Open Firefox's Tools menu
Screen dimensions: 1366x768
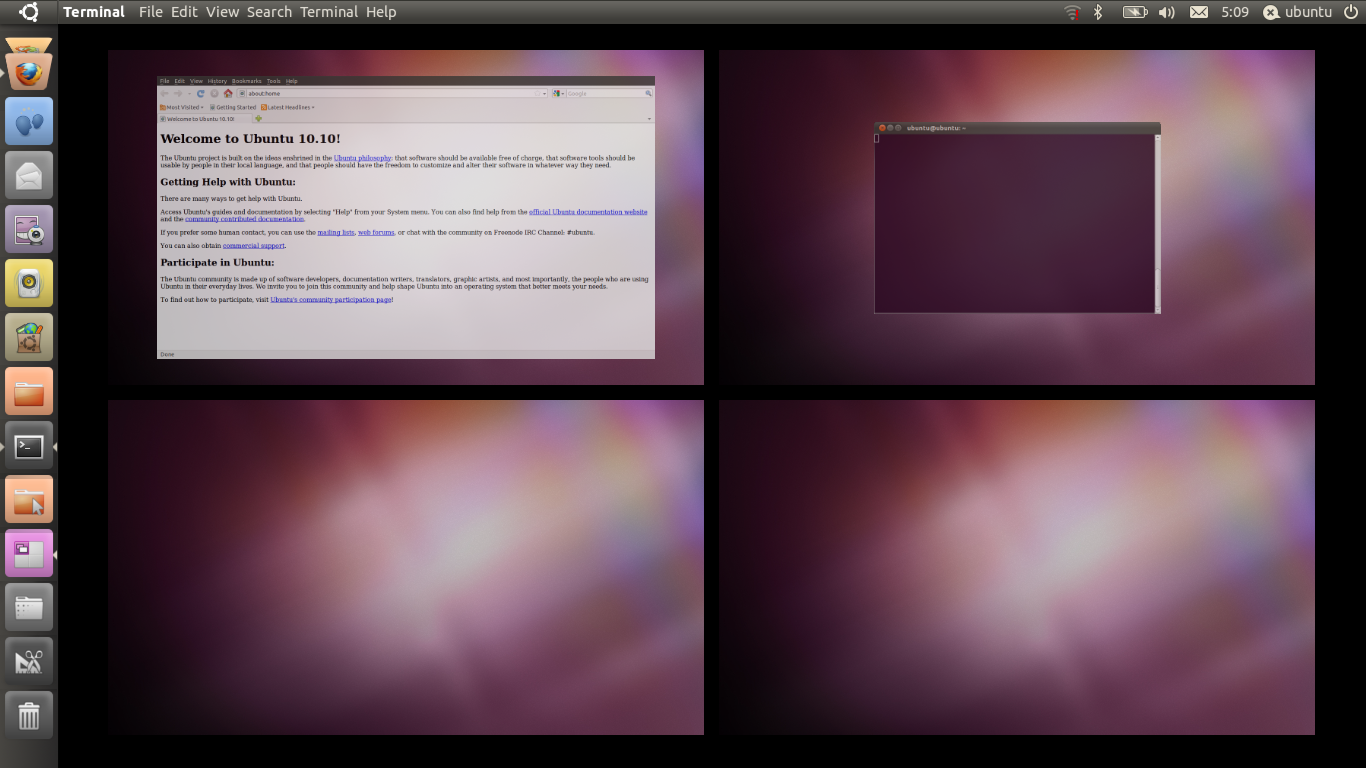click(273, 81)
